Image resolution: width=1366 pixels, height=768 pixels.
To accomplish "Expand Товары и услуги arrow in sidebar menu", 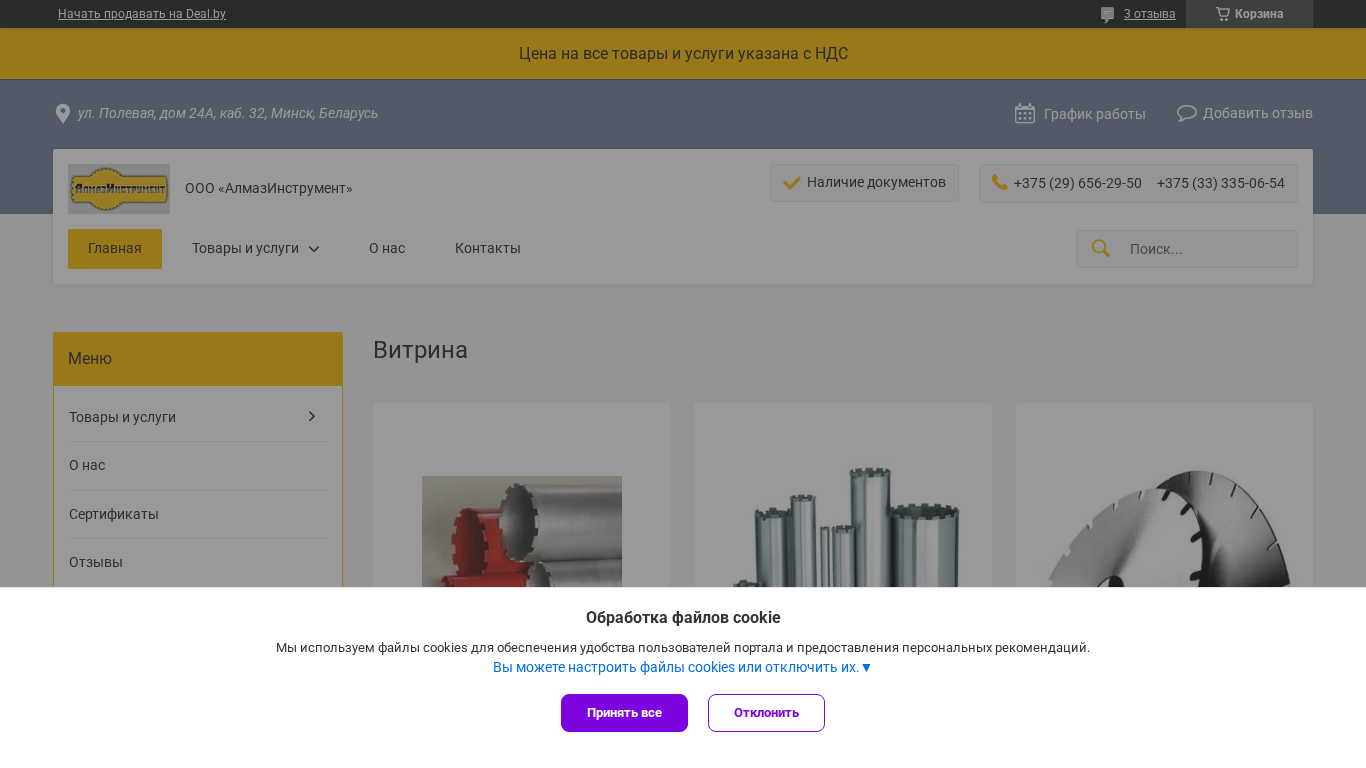I will [x=312, y=417].
